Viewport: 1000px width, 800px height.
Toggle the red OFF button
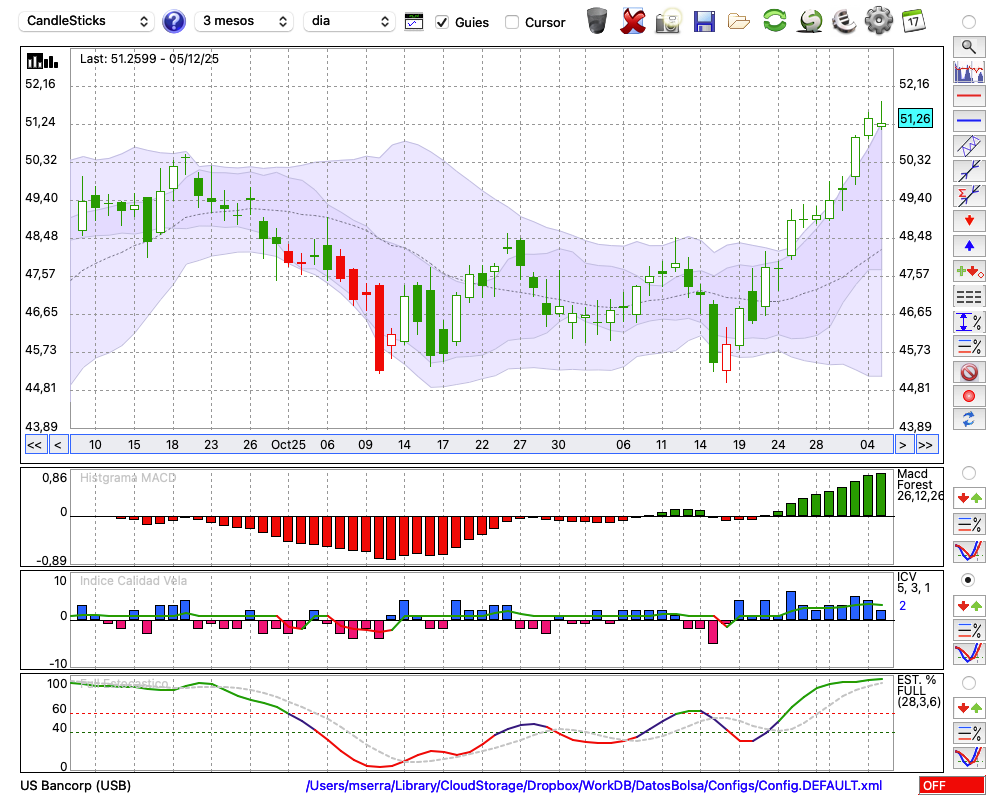coord(952,785)
